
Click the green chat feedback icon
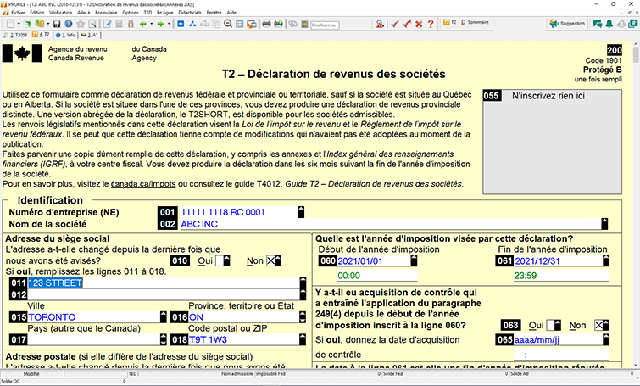597,24
